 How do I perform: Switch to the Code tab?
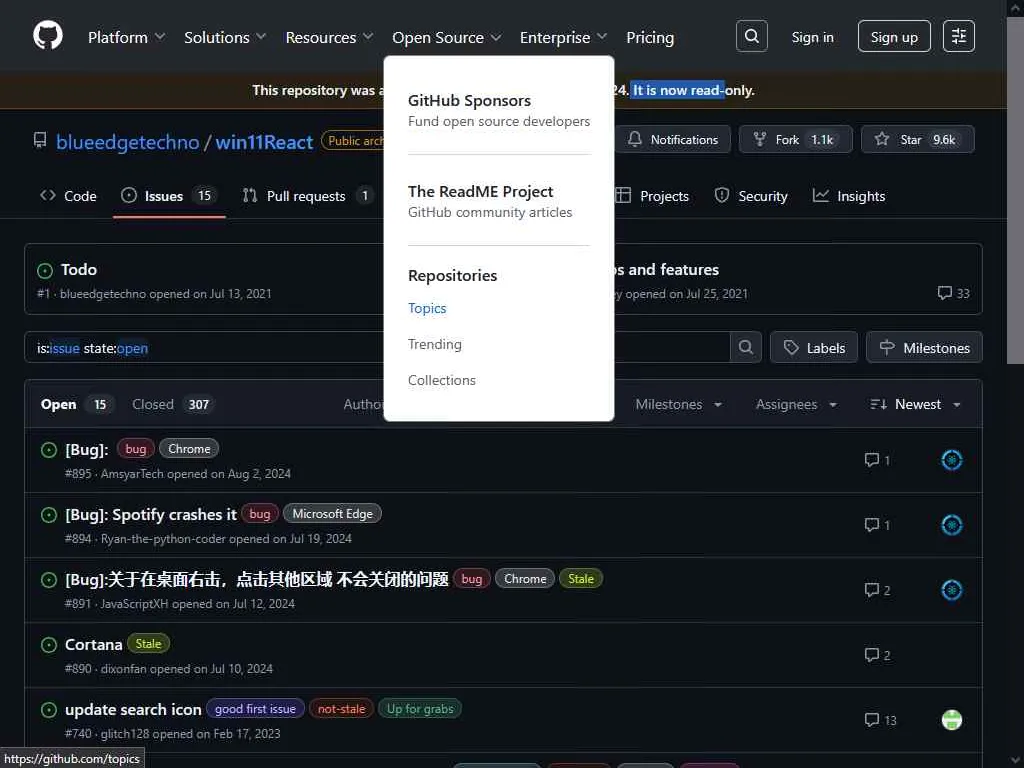coord(68,196)
